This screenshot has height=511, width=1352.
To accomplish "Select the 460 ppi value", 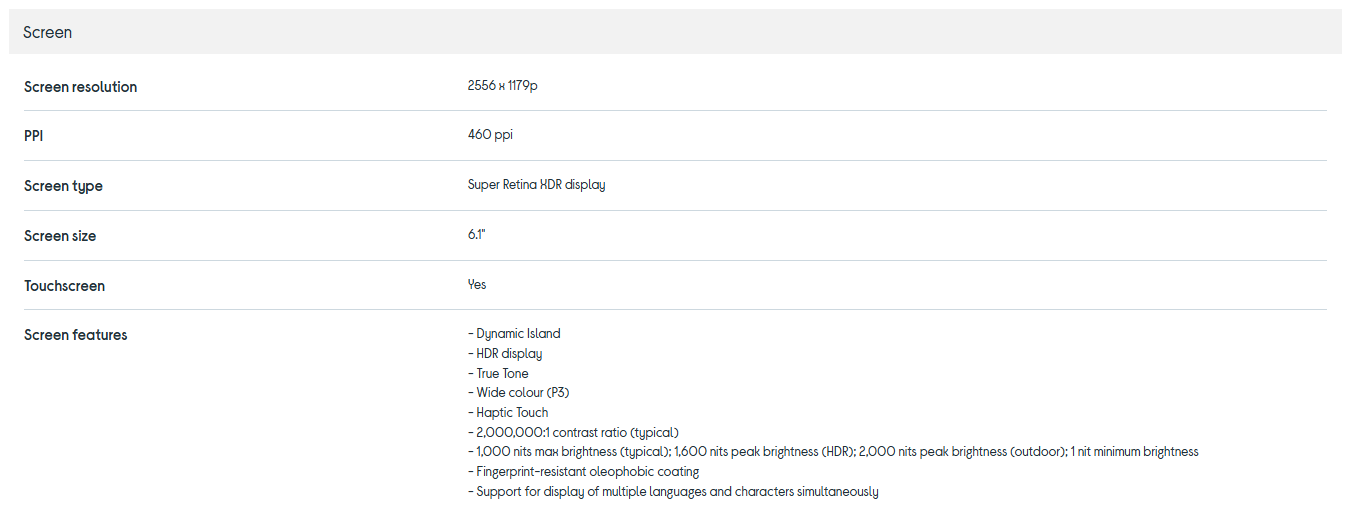I will pyautogui.click(x=490, y=135).
